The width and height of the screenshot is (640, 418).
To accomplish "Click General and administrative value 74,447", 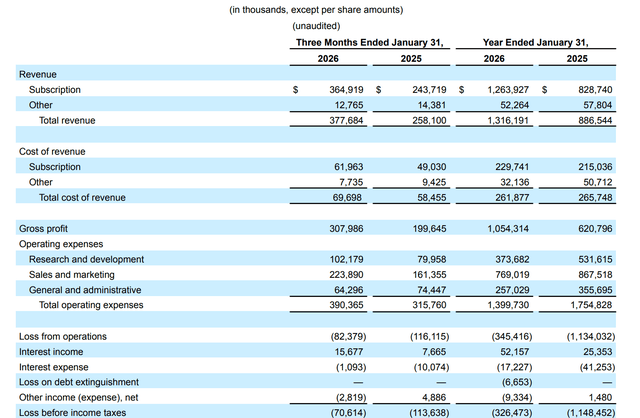I will (431, 290).
